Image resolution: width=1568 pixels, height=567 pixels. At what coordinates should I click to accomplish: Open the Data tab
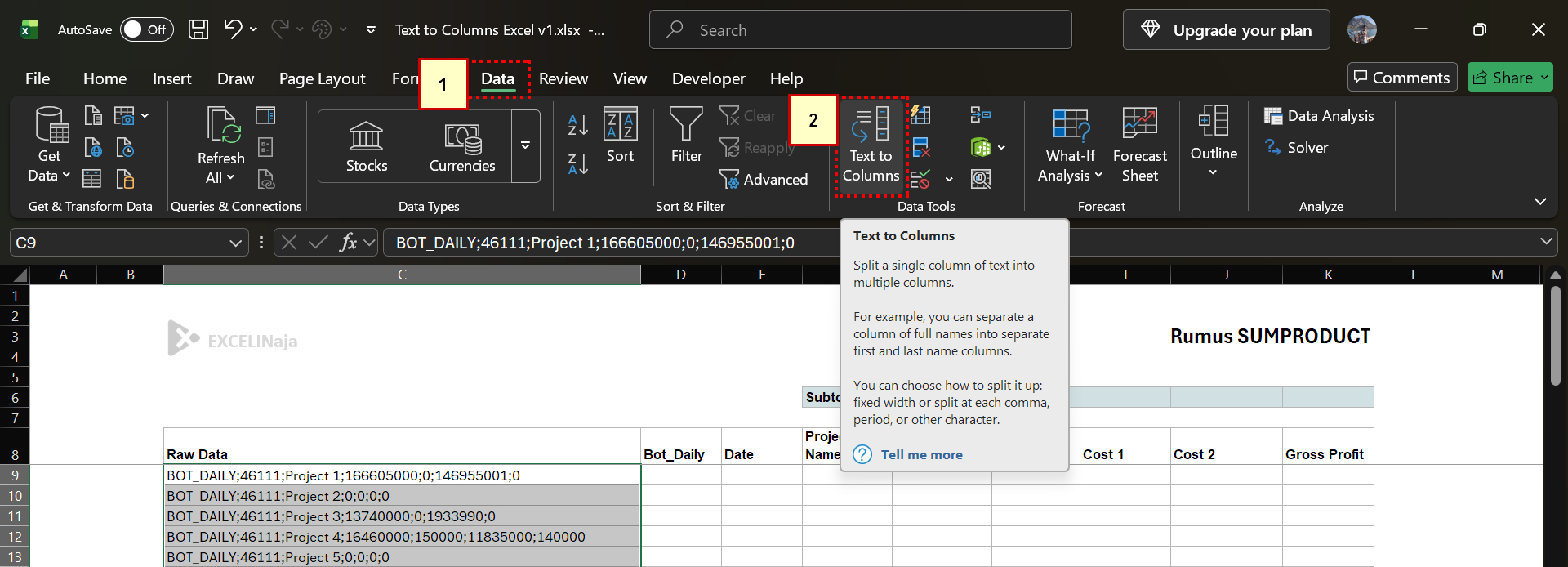pos(498,78)
